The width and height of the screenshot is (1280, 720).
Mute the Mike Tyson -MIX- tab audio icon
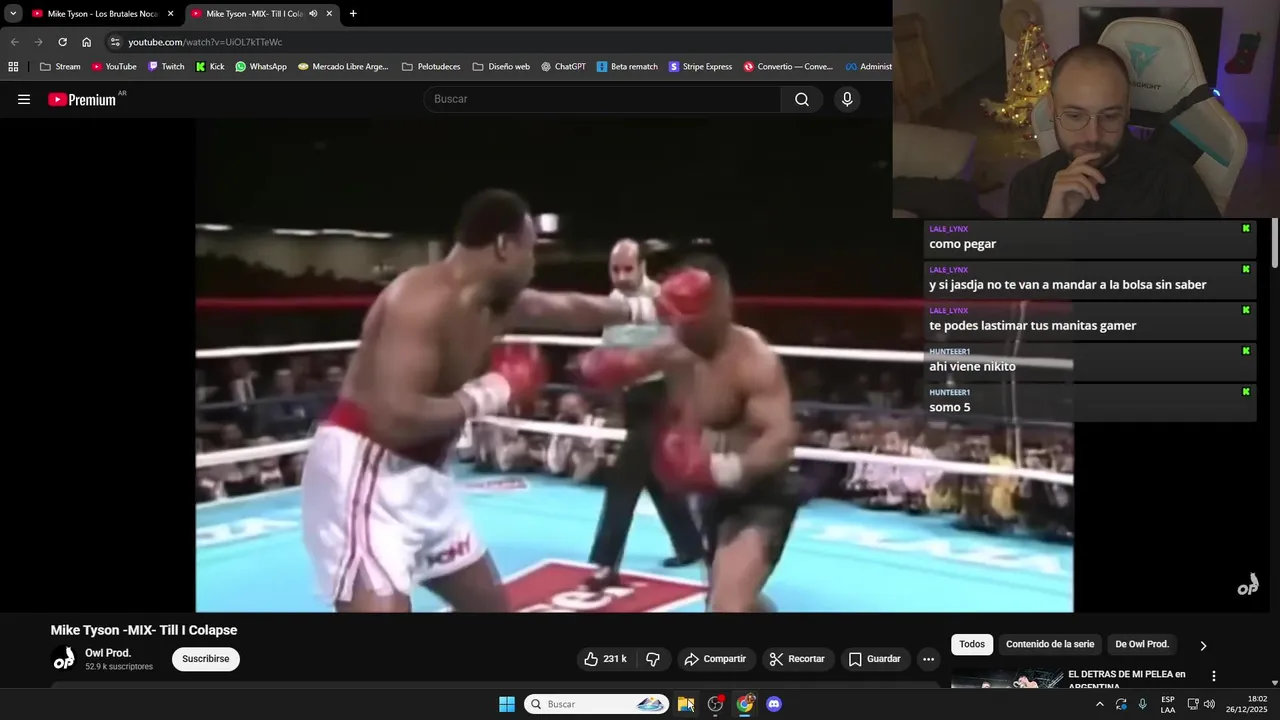pyautogui.click(x=313, y=14)
